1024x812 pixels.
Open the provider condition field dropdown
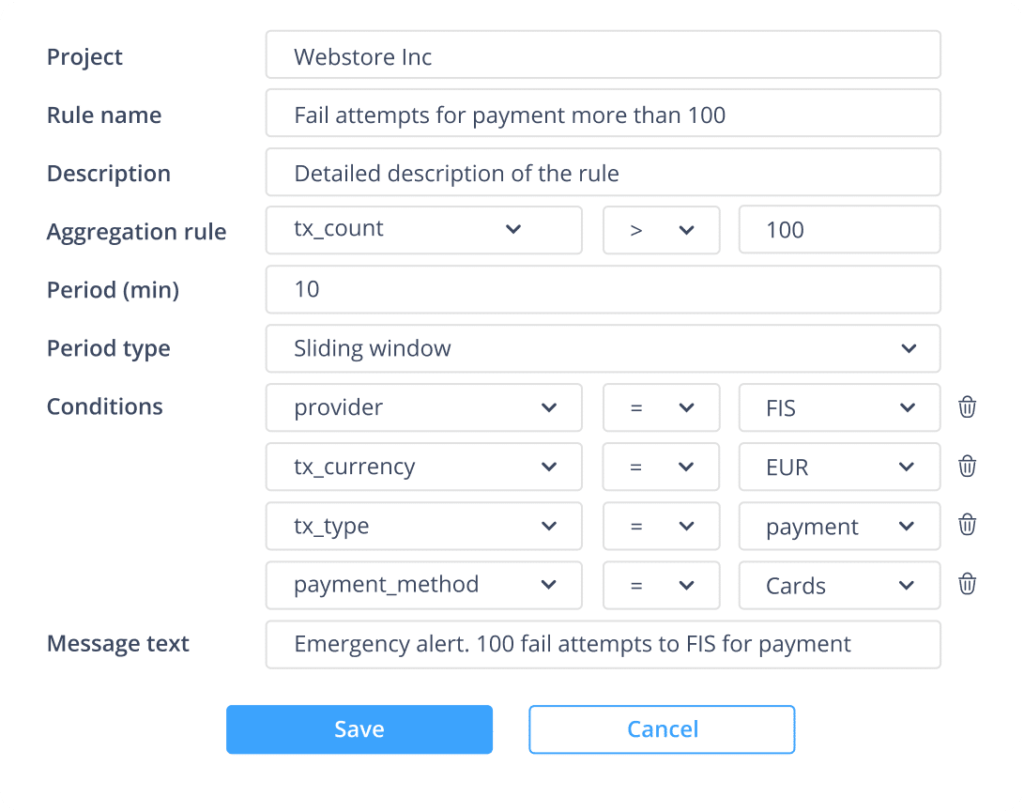pyautogui.click(x=423, y=407)
